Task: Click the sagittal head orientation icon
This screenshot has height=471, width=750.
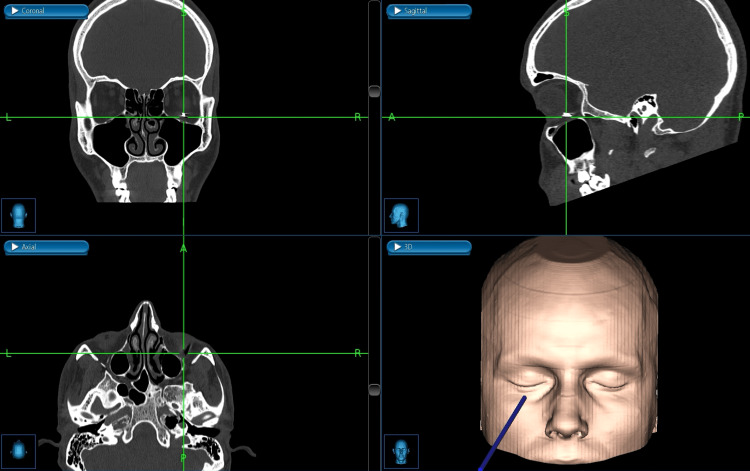Action: [x=401, y=216]
